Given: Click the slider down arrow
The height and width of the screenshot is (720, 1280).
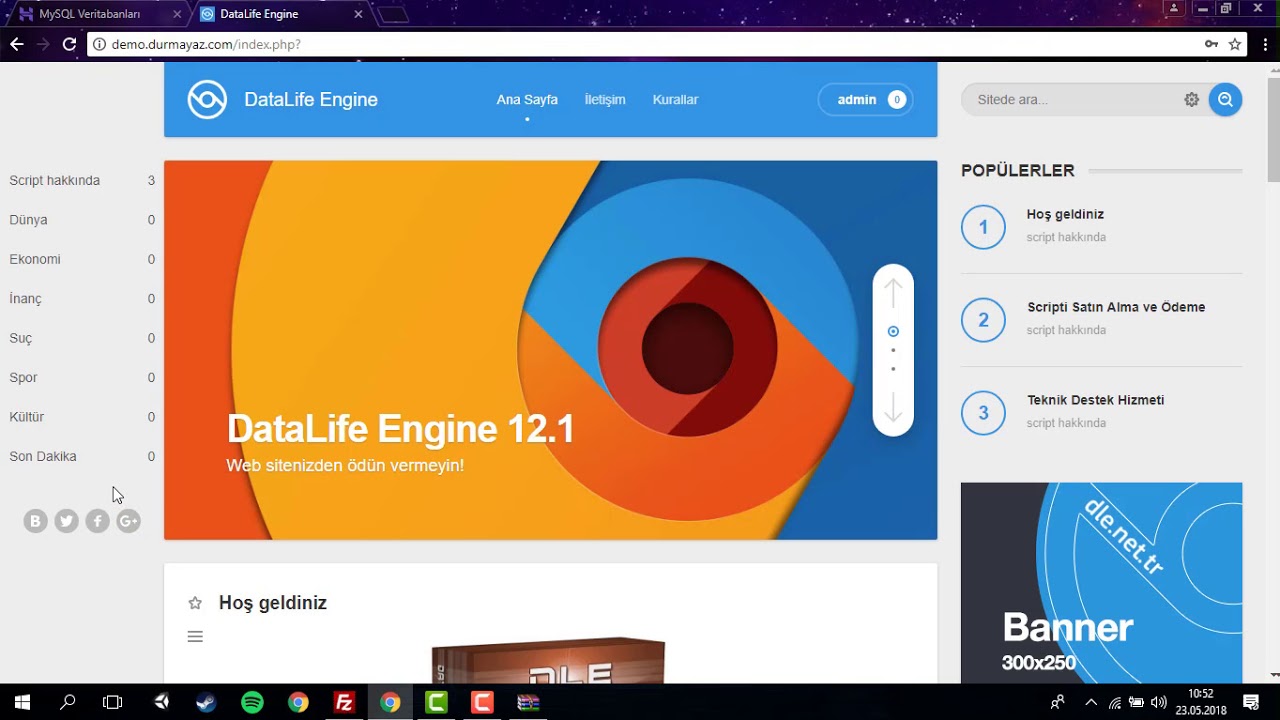Looking at the screenshot, I should point(893,407).
